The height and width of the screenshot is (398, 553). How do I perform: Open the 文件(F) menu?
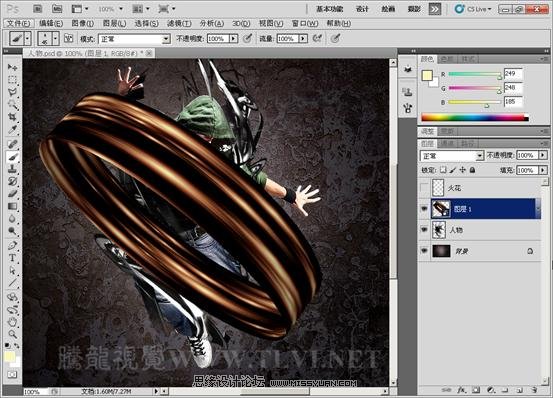click(x=19, y=23)
